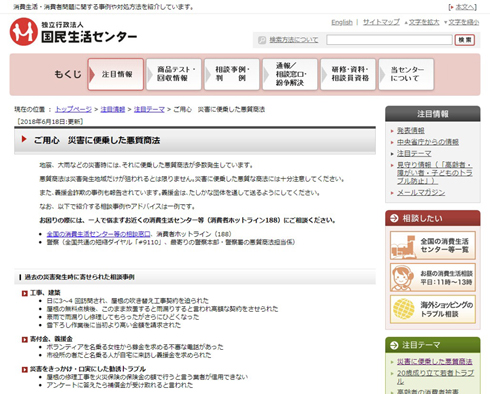Open 全国の消費生活センター等一覧 banner
This screenshot has width=490, height=394.
(433, 246)
